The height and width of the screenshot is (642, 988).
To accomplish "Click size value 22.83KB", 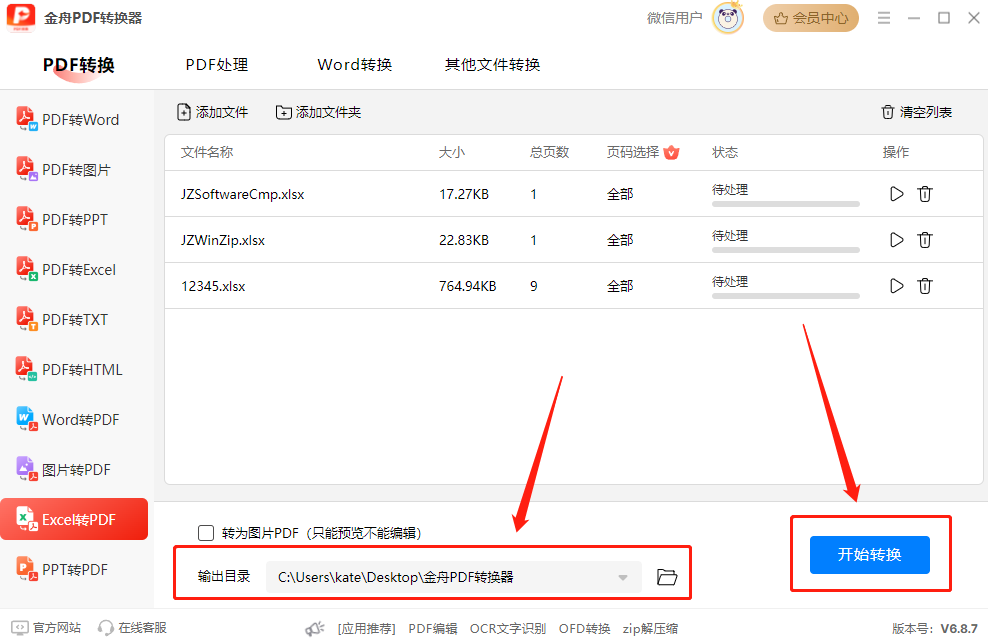I will click(464, 240).
